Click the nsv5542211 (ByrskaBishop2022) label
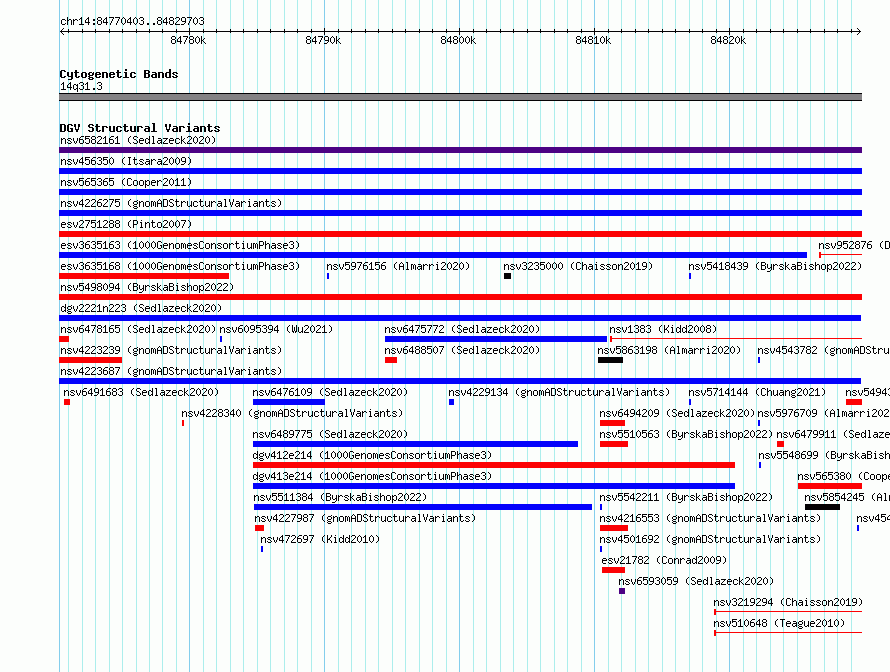890x672 pixels. click(686, 497)
